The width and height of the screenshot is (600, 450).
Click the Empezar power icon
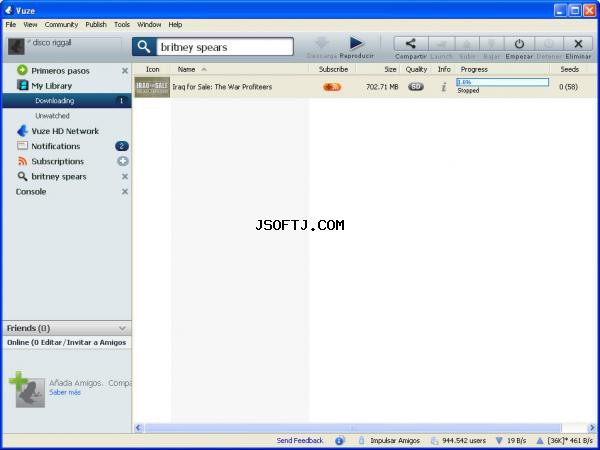pyautogui.click(x=519, y=44)
